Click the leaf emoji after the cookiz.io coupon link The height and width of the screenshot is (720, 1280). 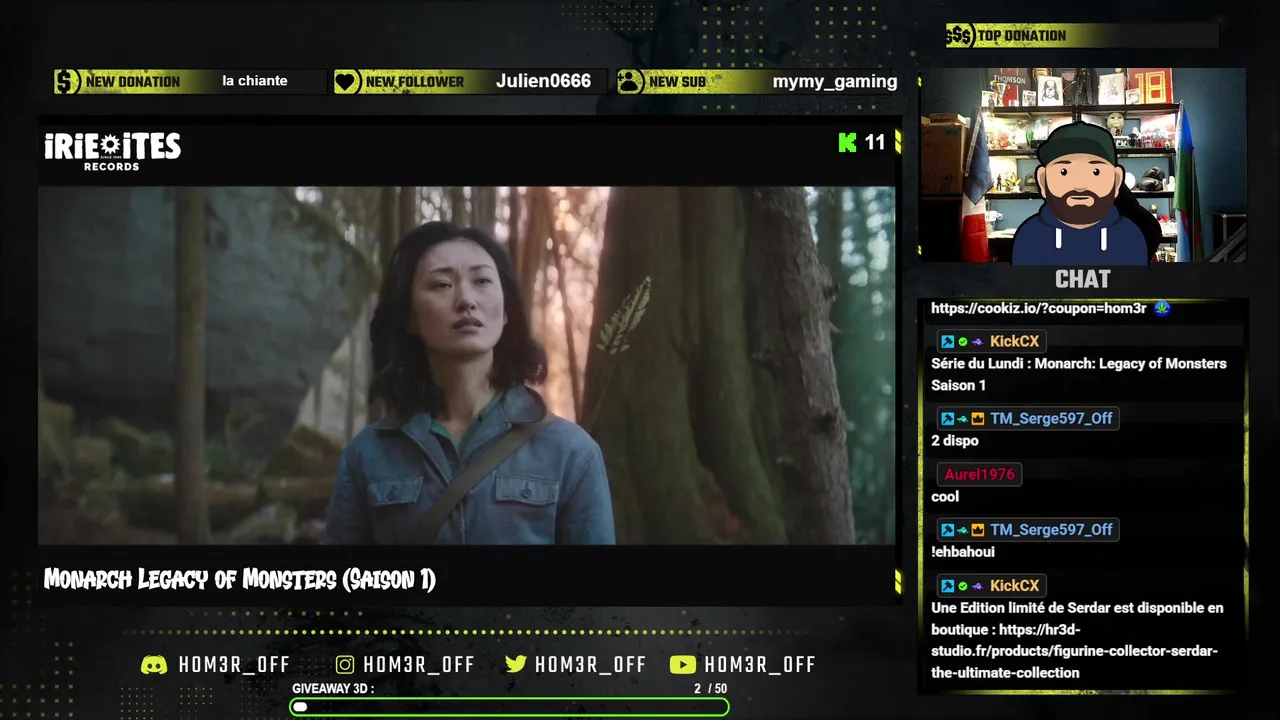click(x=1162, y=308)
